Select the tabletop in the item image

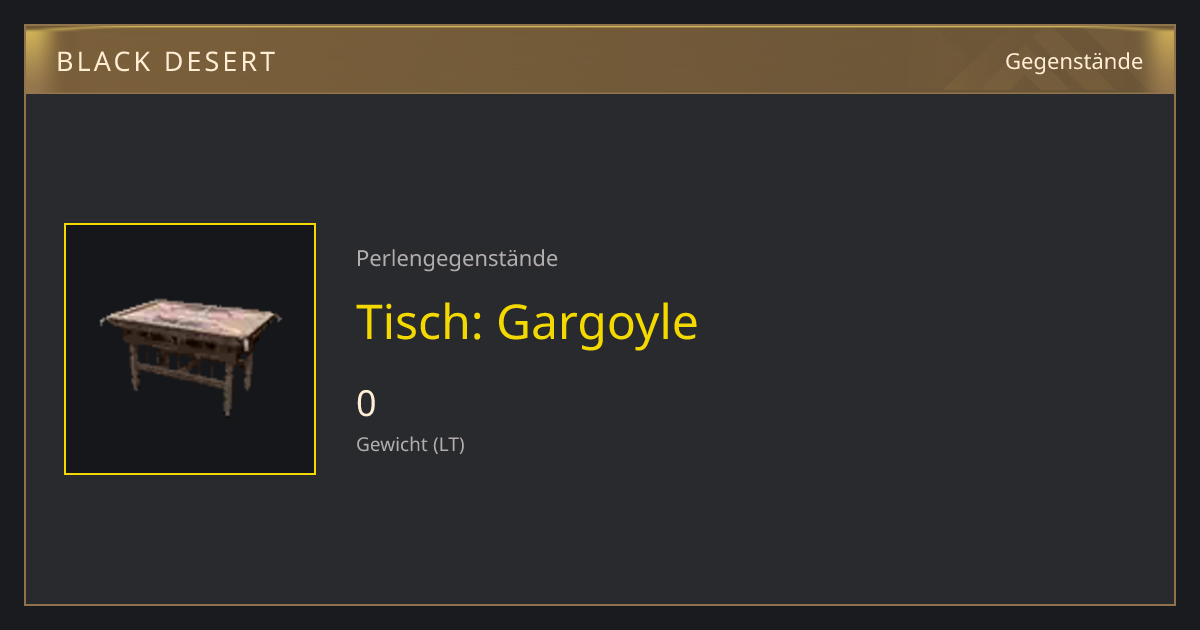coord(190,318)
